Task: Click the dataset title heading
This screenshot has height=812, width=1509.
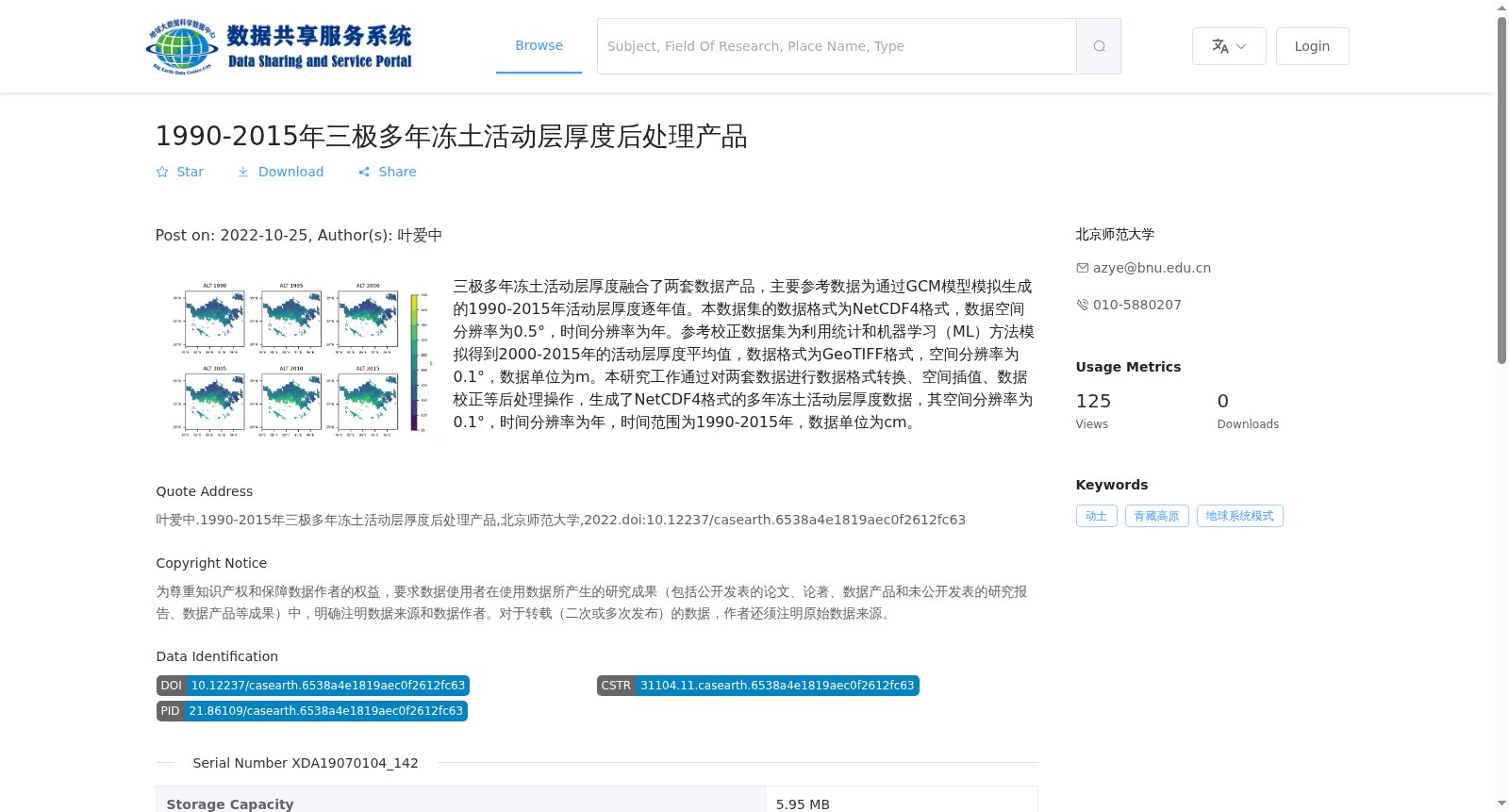Action: [x=451, y=136]
